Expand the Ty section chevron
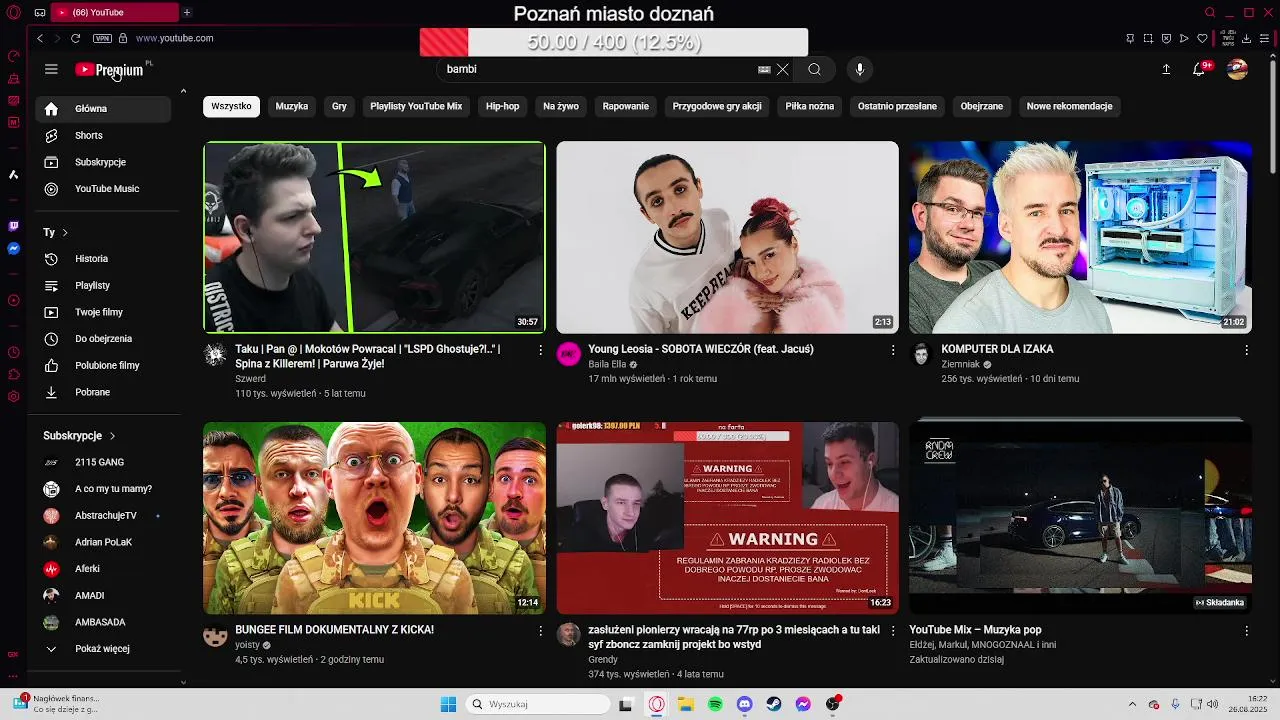The image size is (1280, 720). [x=65, y=232]
